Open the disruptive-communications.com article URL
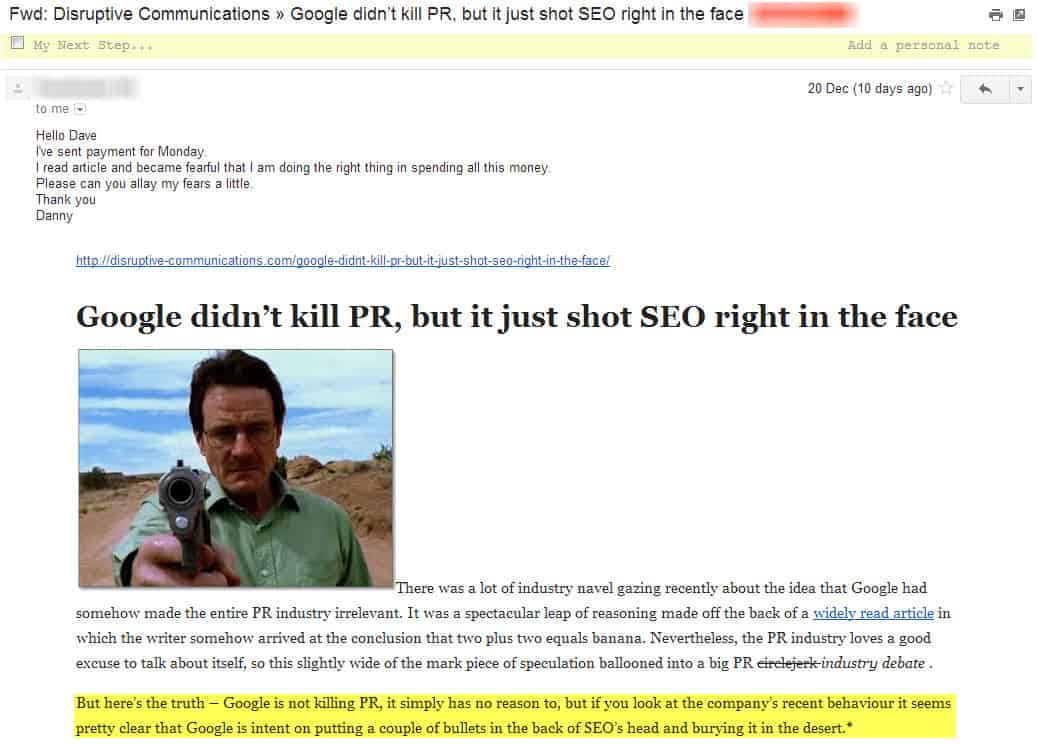1037x744 pixels. [343, 261]
